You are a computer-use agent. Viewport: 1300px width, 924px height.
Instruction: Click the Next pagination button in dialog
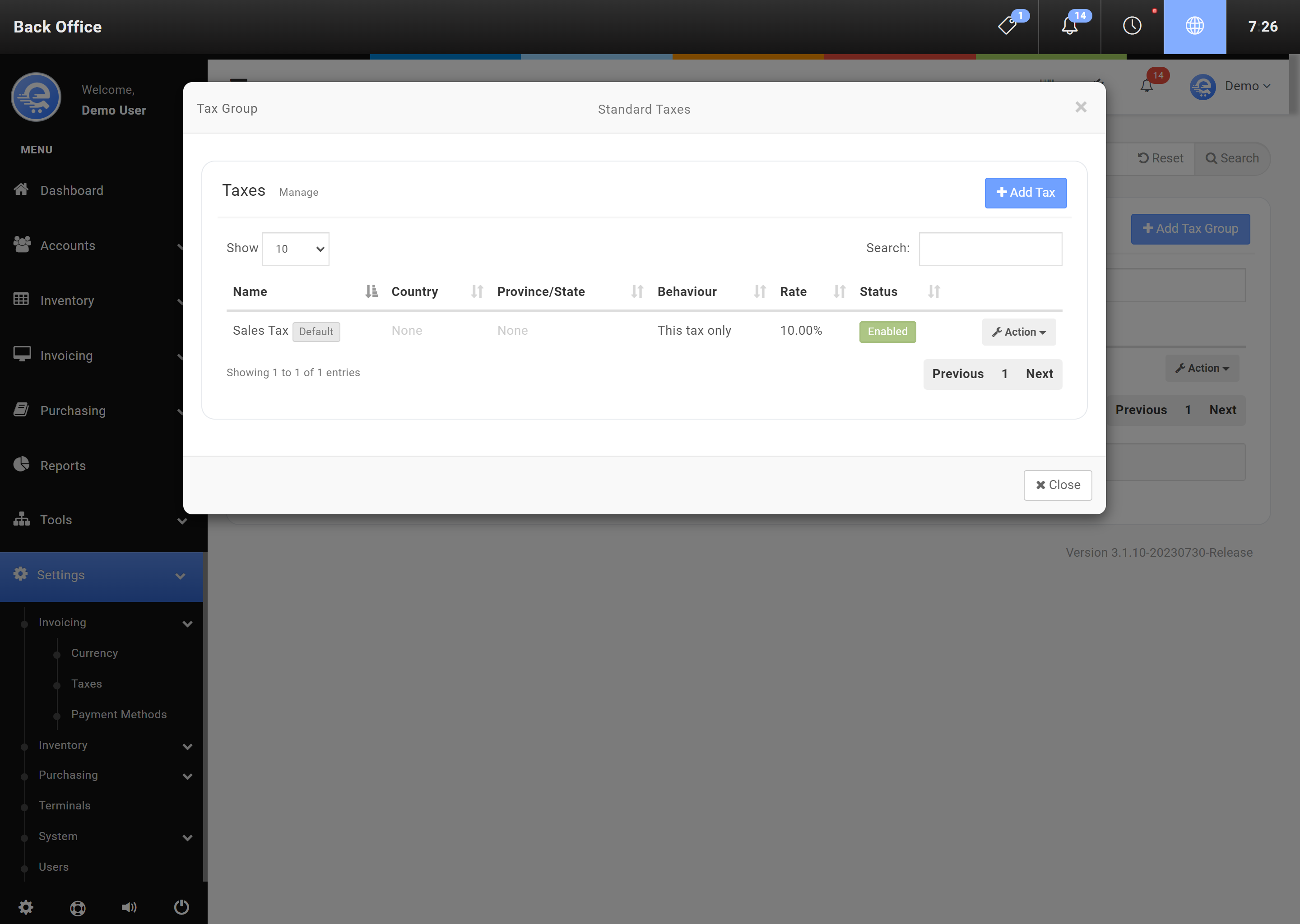1039,374
